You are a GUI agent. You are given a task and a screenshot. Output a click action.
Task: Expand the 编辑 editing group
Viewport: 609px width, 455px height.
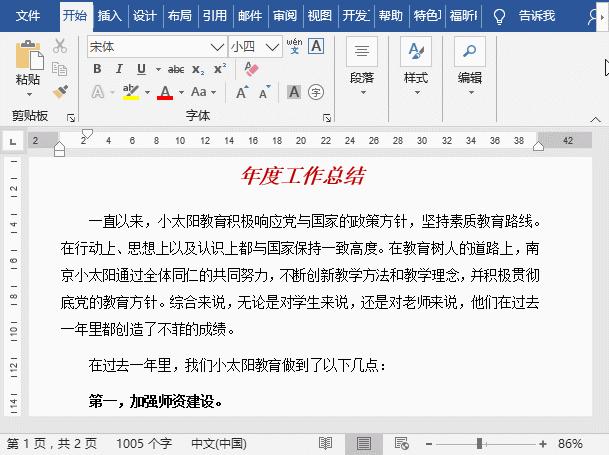470,66
